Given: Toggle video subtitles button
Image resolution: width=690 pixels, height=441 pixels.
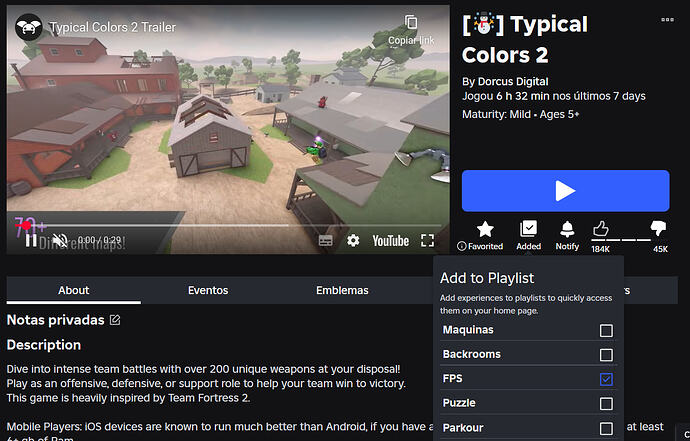Looking at the screenshot, I should click(325, 240).
